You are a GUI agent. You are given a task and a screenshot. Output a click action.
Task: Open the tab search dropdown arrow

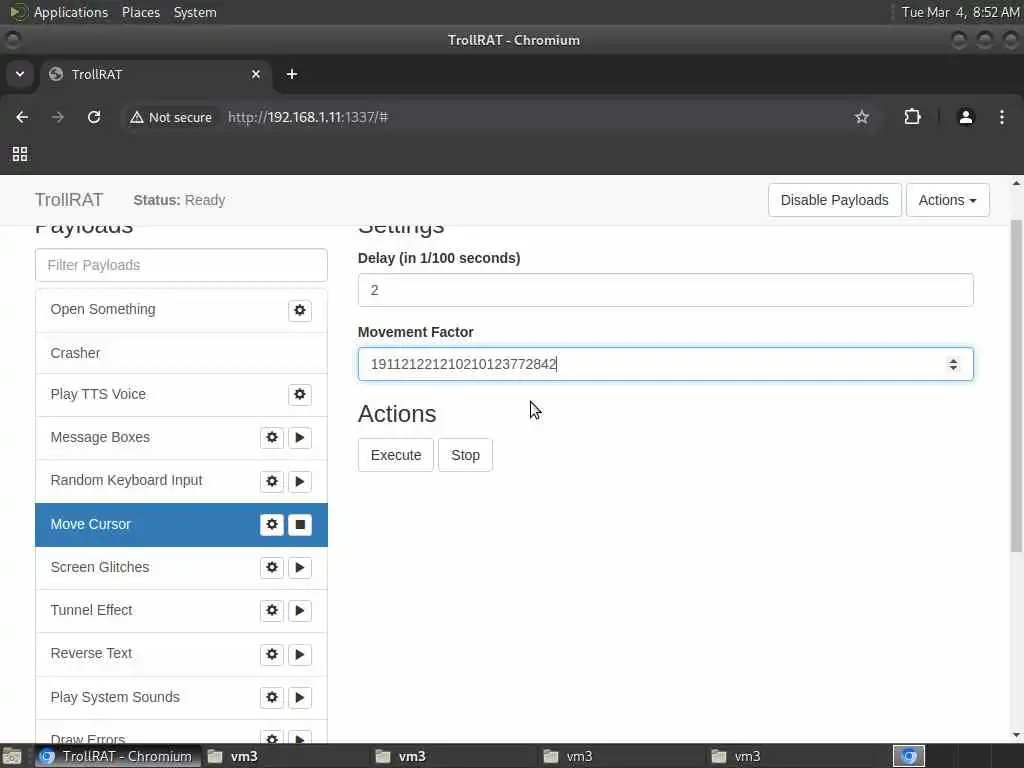20,74
